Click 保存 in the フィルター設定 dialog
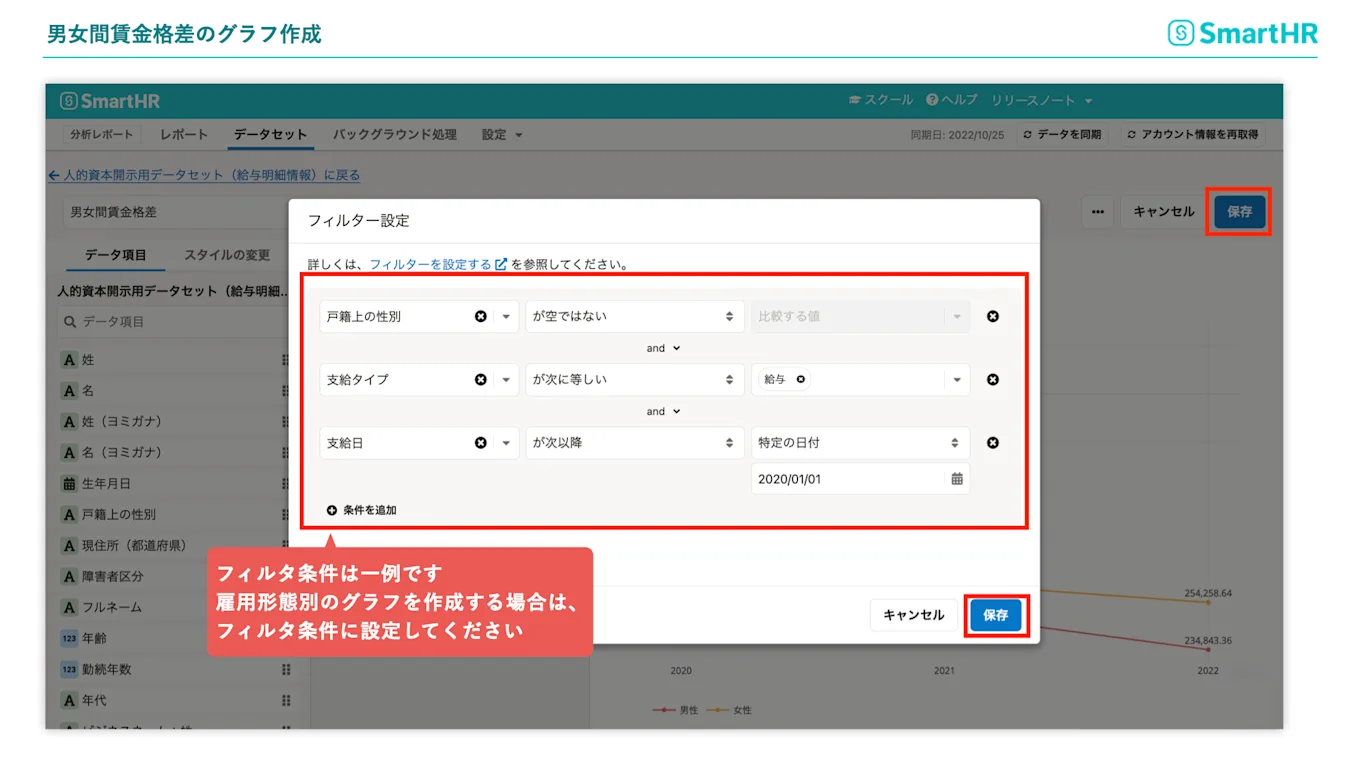1360x765 pixels. (996, 615)
